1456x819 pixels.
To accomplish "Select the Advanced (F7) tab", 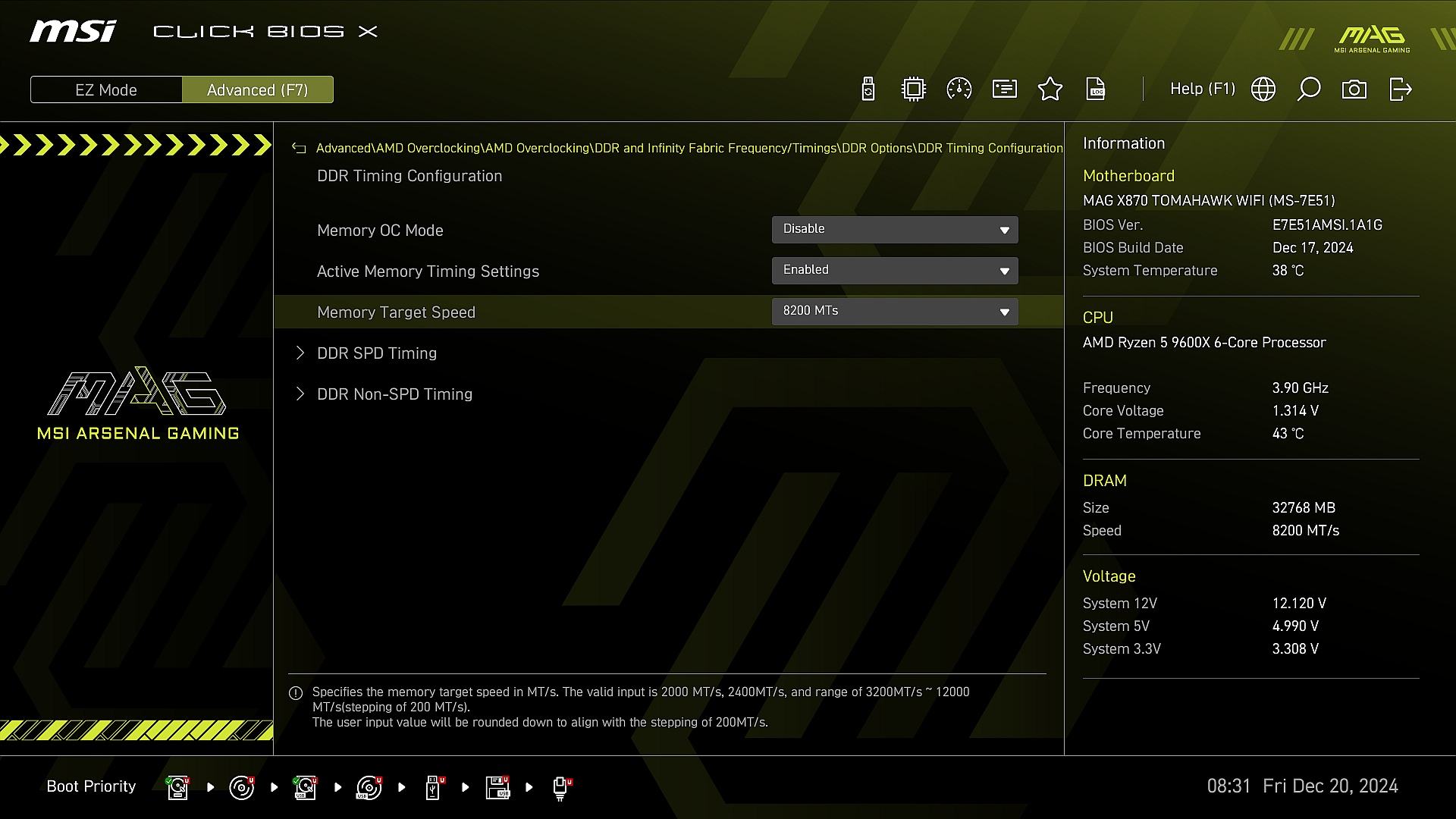I will point(258,89).
